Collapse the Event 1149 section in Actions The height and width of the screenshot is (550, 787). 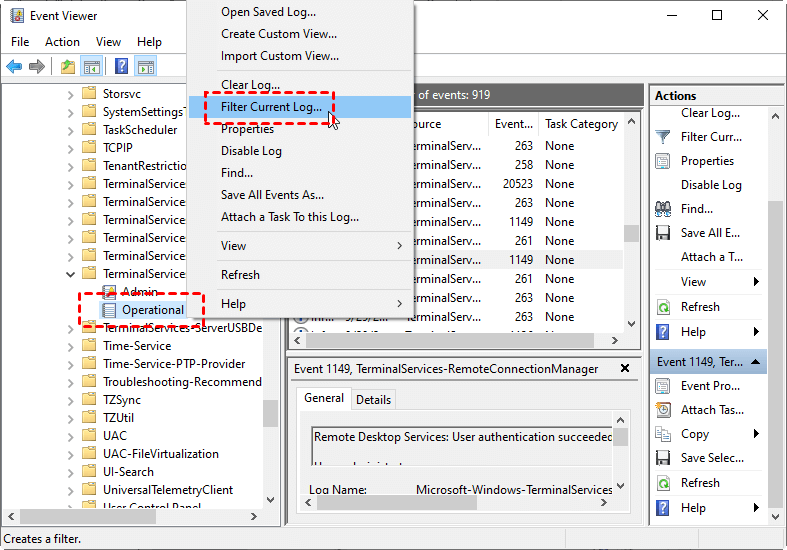pos(756,362)
